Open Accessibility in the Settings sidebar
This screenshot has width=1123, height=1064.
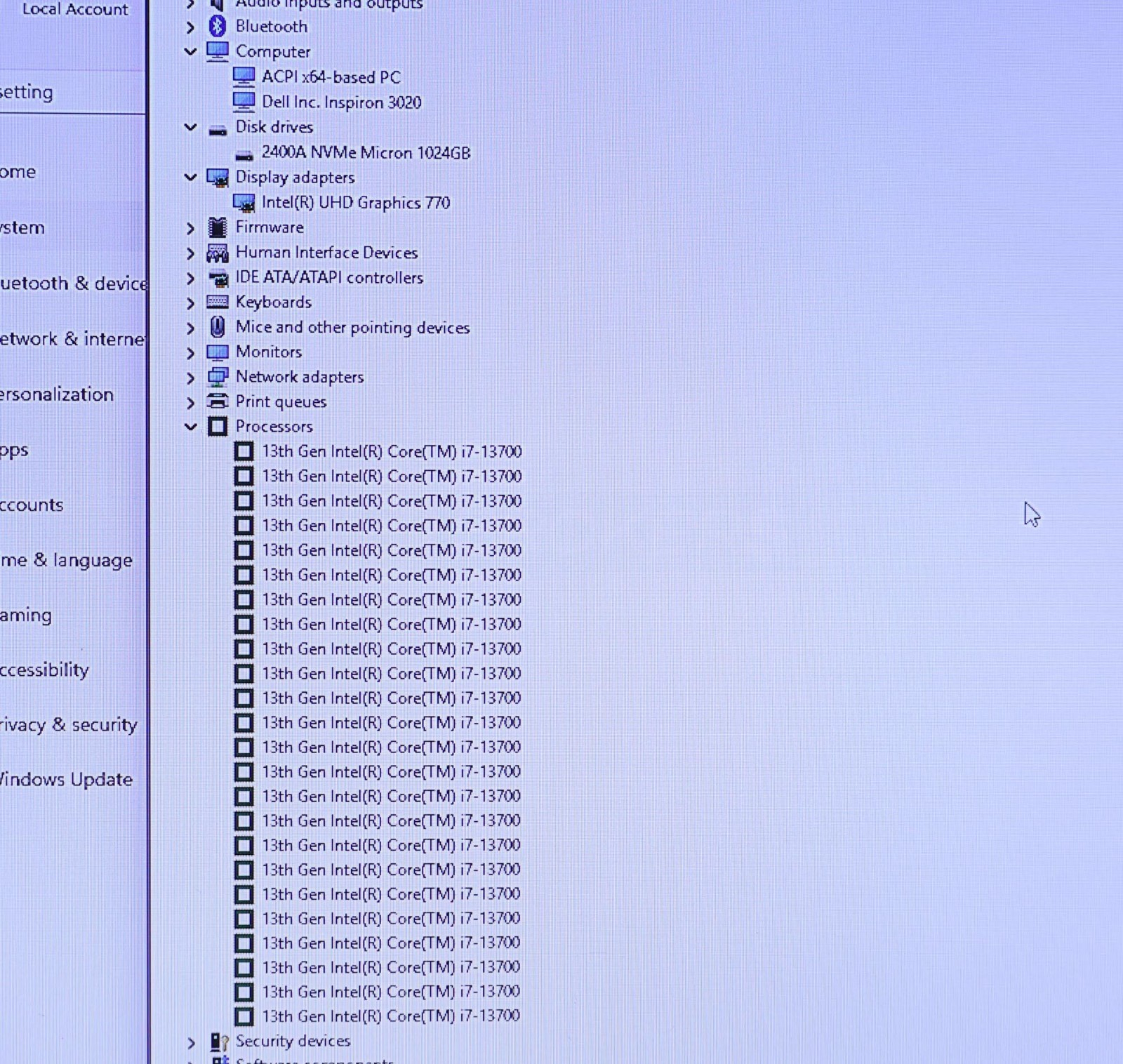coord(45,670)
